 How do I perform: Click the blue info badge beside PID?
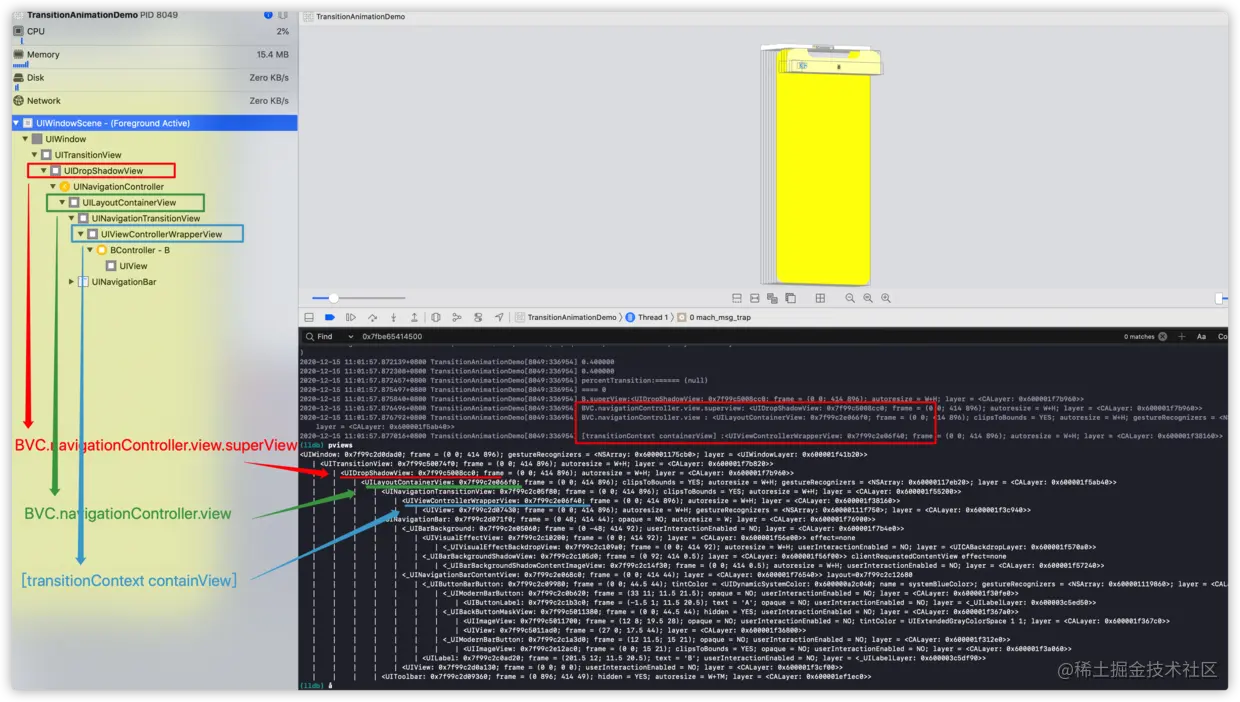pyautogui.click(x=268, y=15)
